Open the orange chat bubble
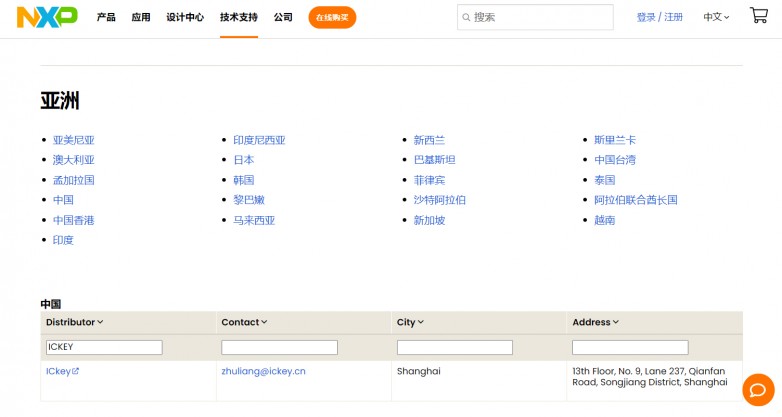782x417 pixels. 758,389
